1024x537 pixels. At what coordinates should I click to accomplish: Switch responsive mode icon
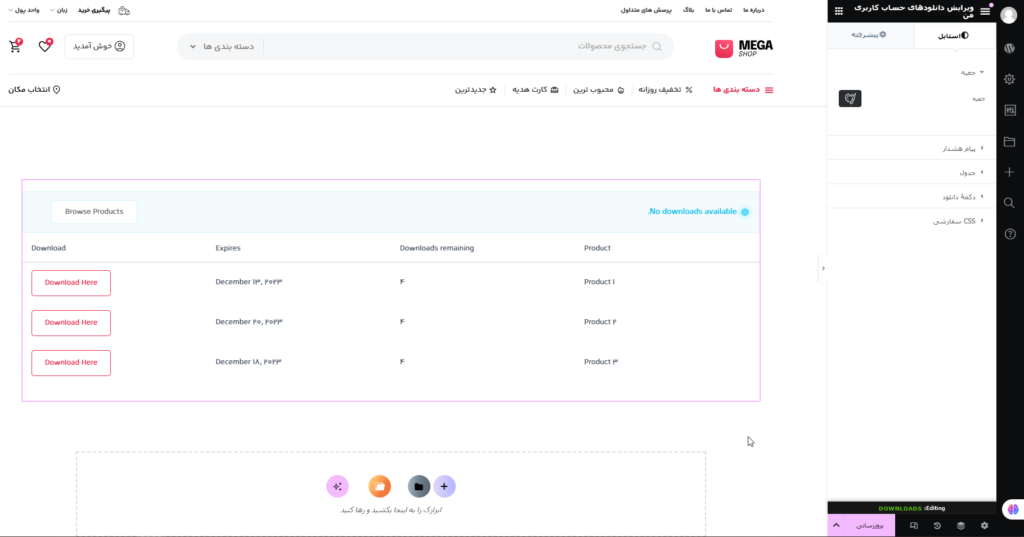(914, 525)
